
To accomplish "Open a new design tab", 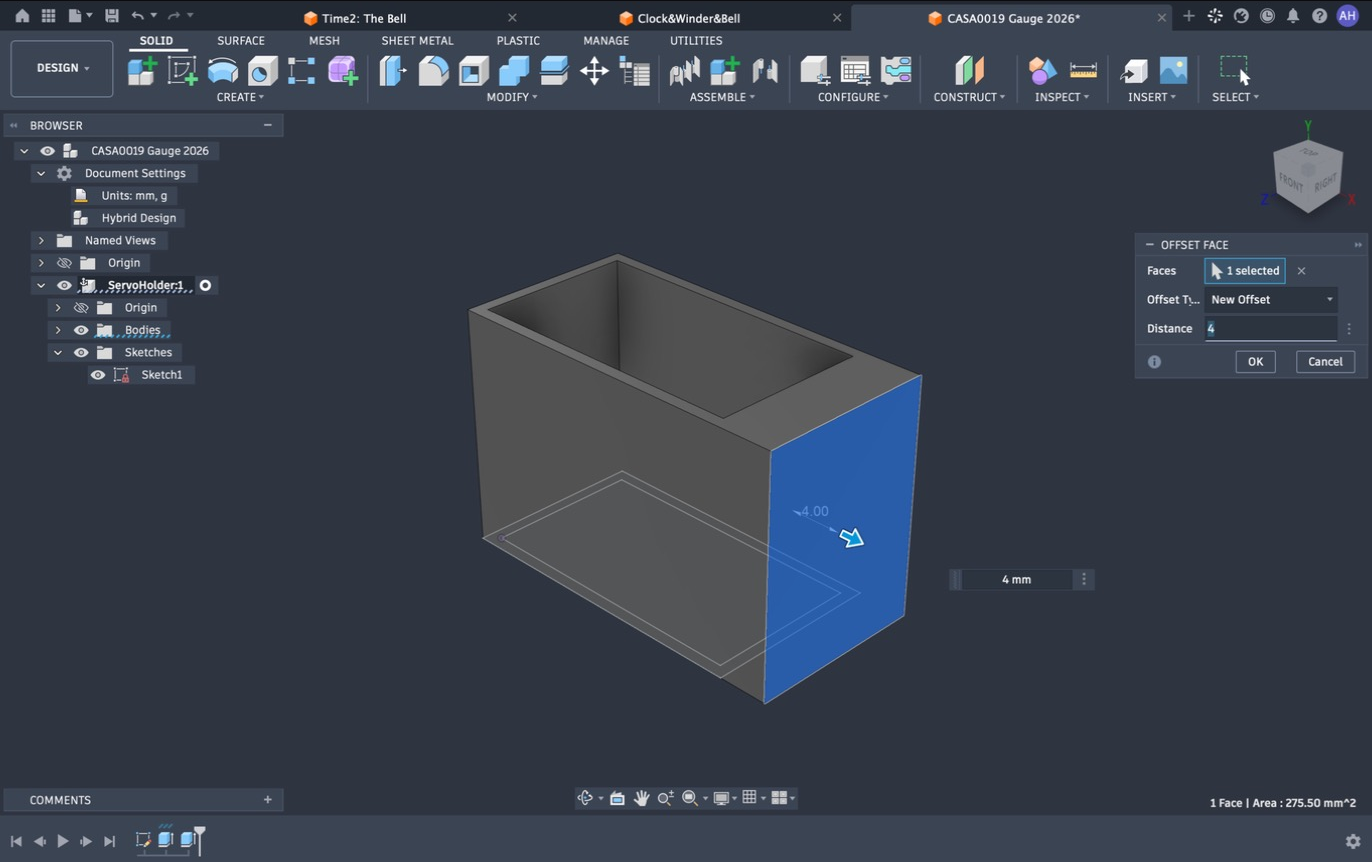I will pyautogui.click(x=1188, y=16).
